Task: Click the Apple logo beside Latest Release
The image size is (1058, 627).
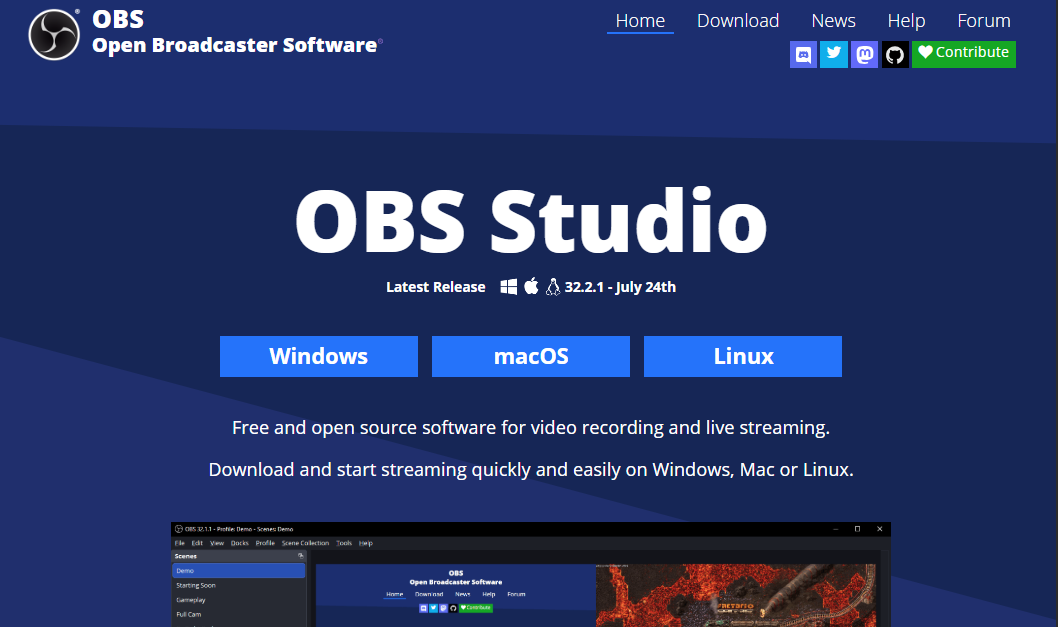Action: pyautogui.click(x=532, y=286)
